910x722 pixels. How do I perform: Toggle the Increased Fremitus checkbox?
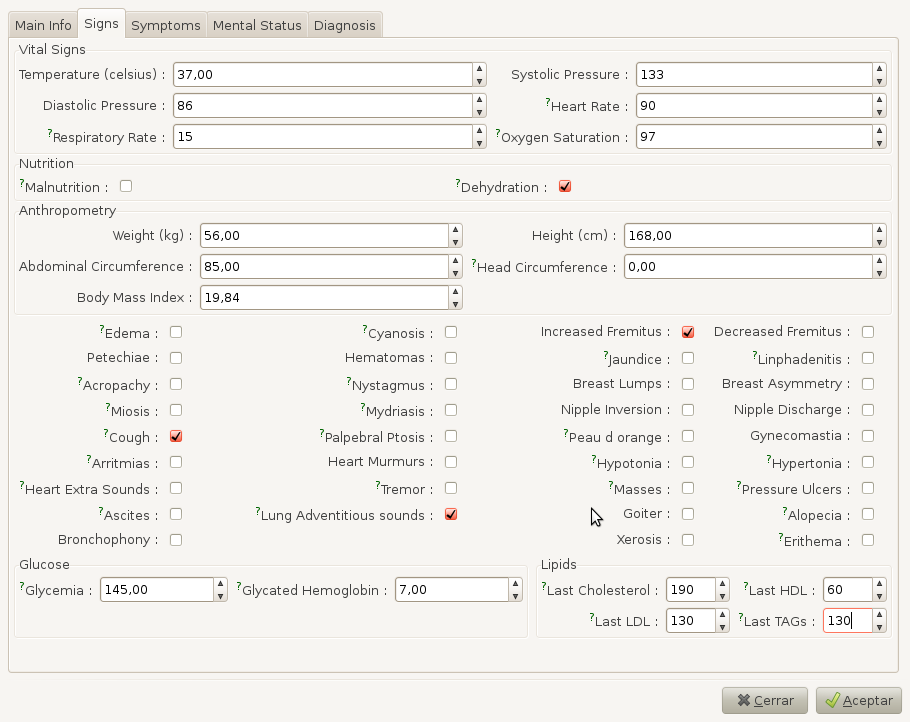(688, 332)
